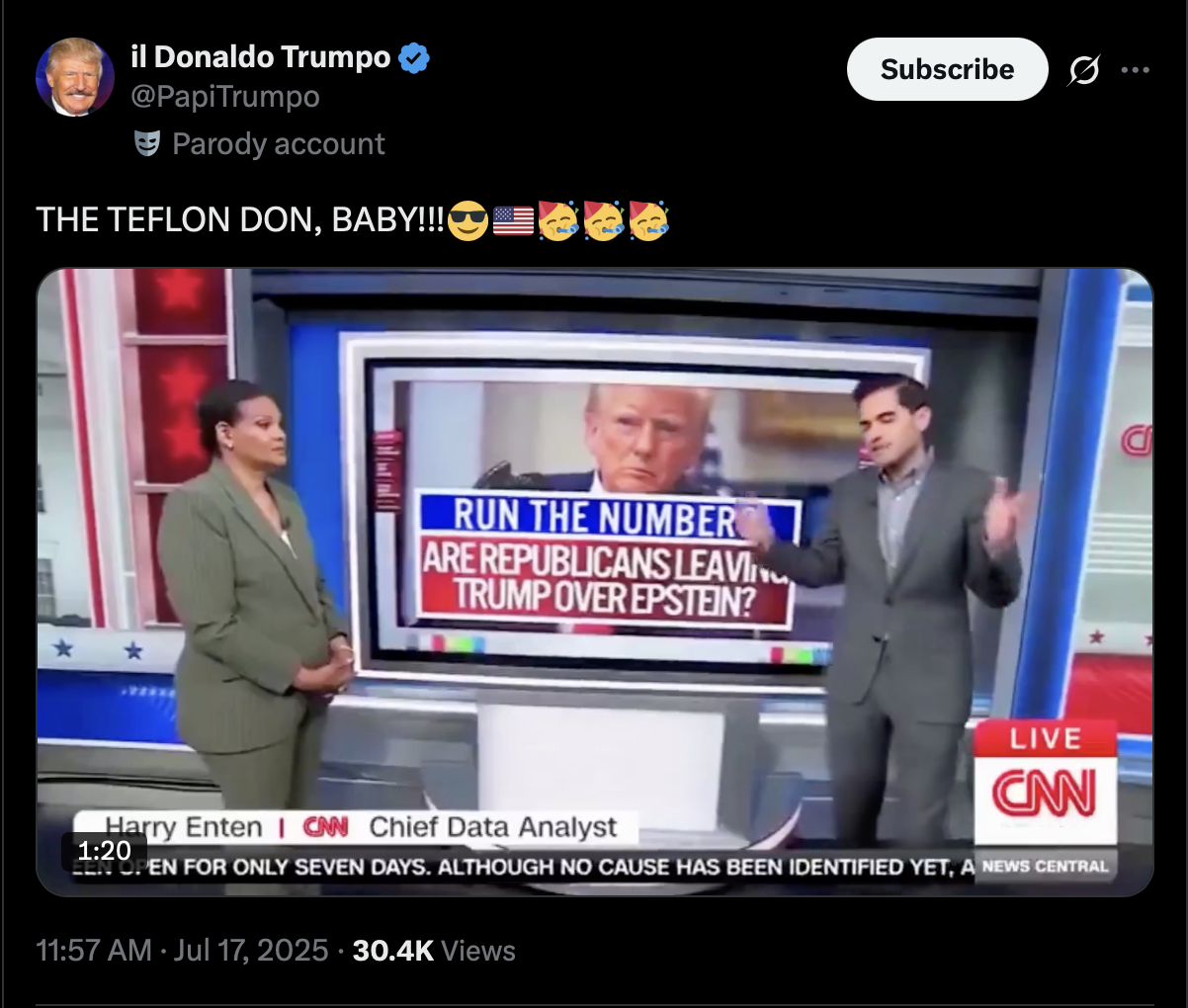Click the red CNN LIVE logo in video

click(x=1046, y=782)
